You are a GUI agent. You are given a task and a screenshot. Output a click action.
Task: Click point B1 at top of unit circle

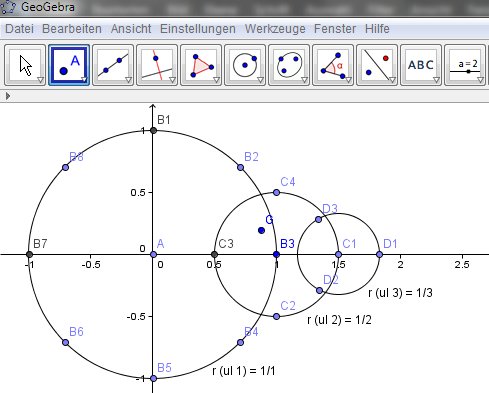(x=153, y=130)
